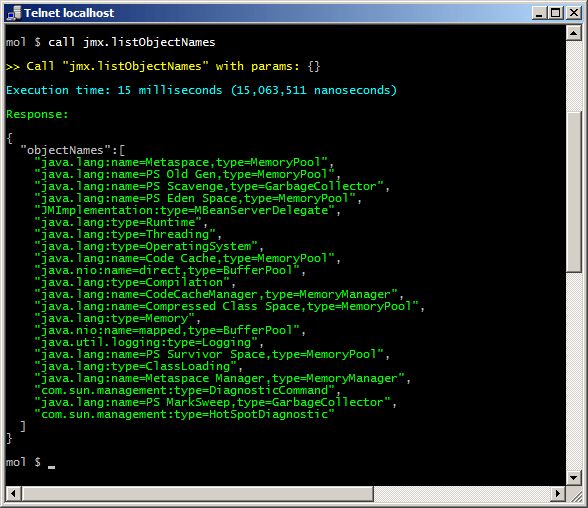Click the "Telnet localhost" title bar text

point(69,13)
